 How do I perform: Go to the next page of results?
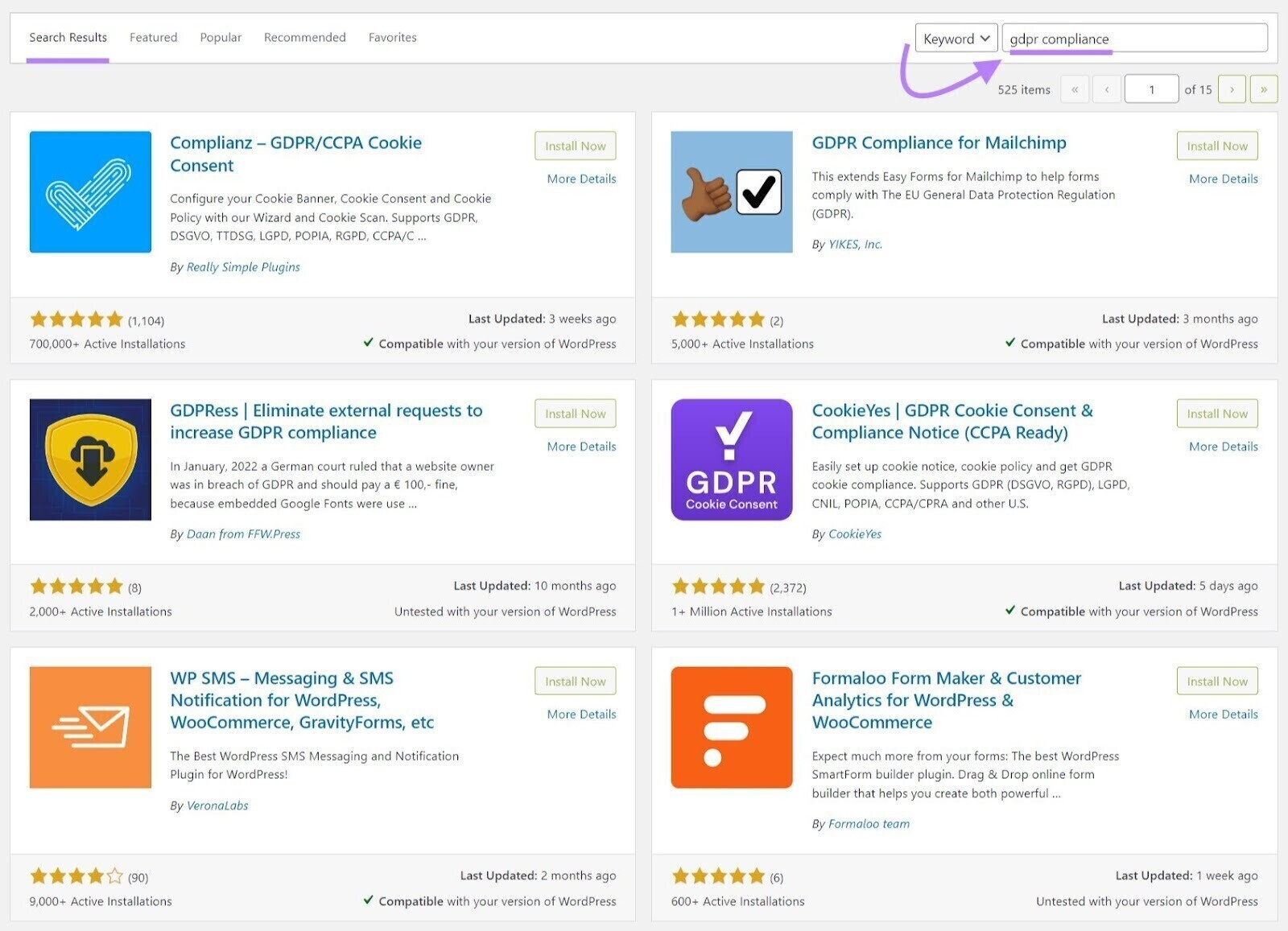1232,89
